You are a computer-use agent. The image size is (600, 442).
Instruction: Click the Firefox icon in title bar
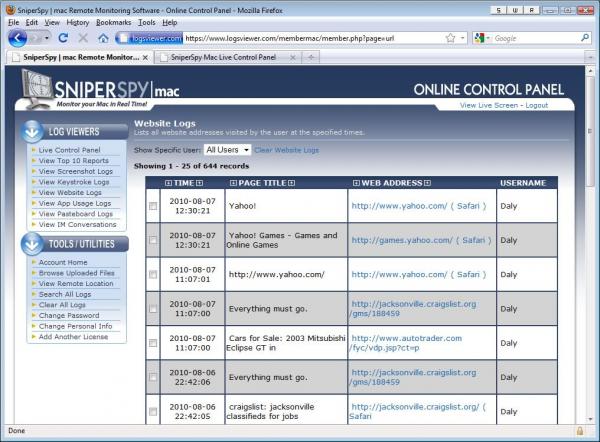coord(11,10)
